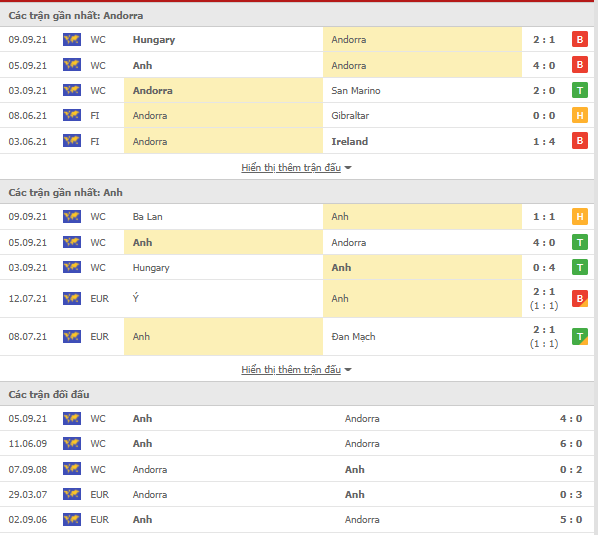Expand more Anh matches via Hiển thị thêm trận đấu

291,370
